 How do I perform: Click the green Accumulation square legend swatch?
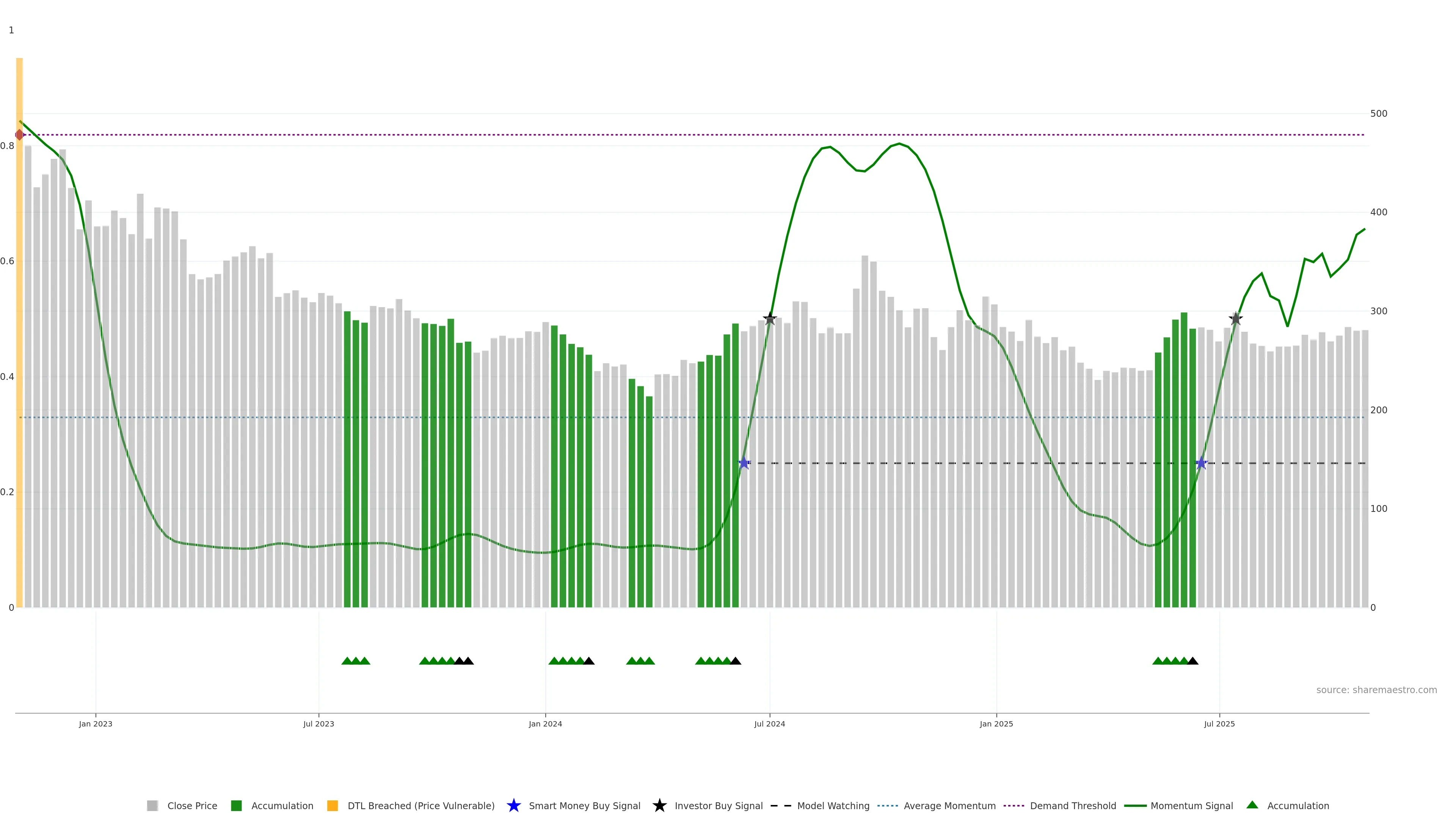(236, 805)
